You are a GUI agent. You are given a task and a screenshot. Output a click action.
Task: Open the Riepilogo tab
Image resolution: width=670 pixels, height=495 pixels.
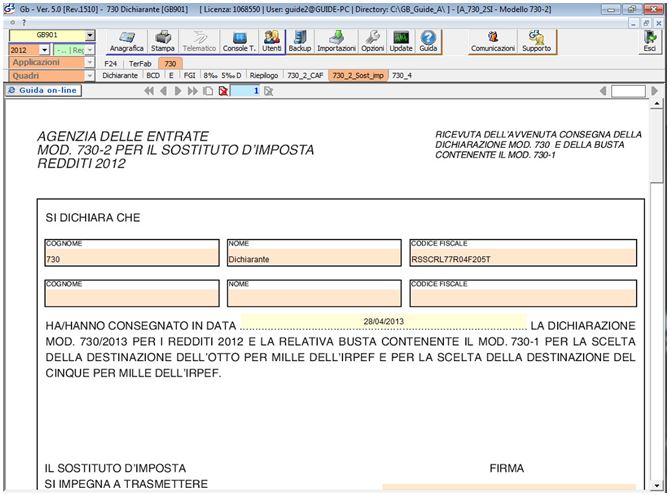264,76
